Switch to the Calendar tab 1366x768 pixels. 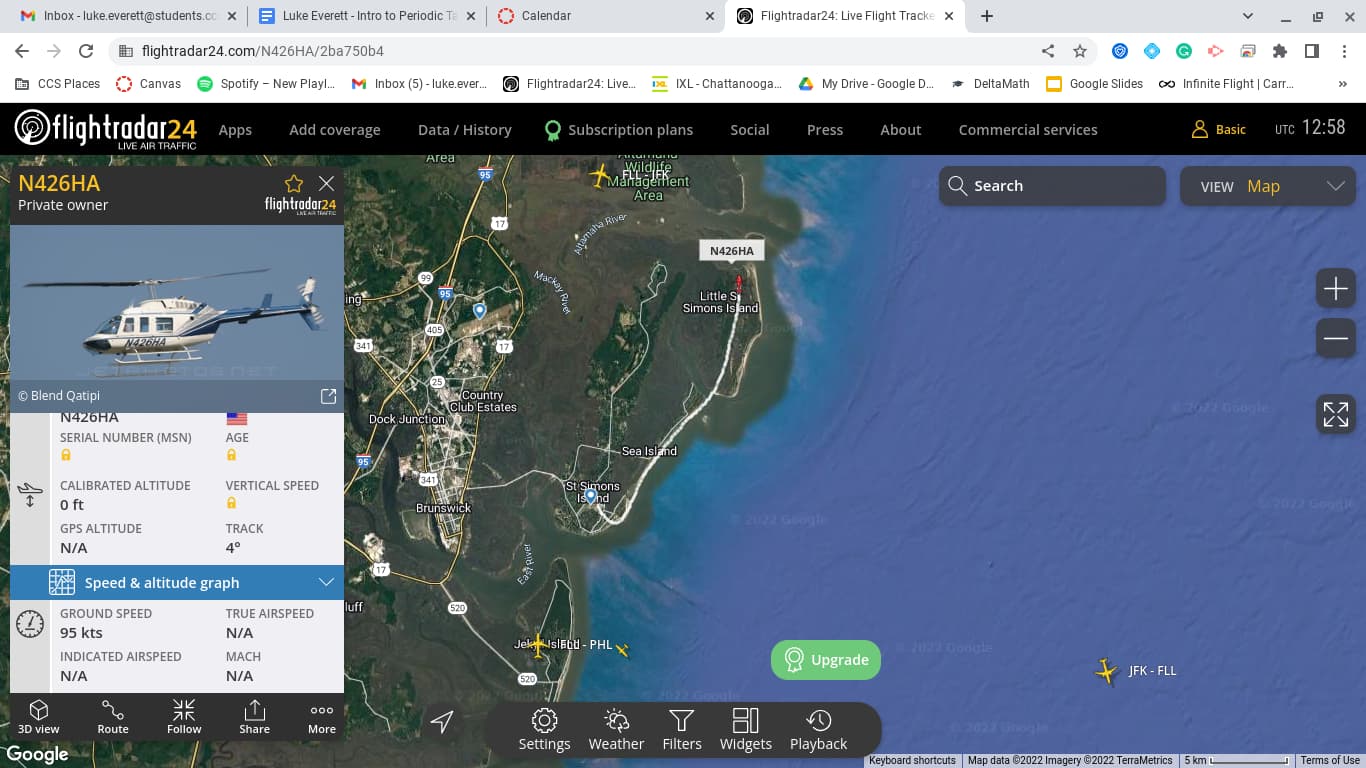click(x=607, y=16)
